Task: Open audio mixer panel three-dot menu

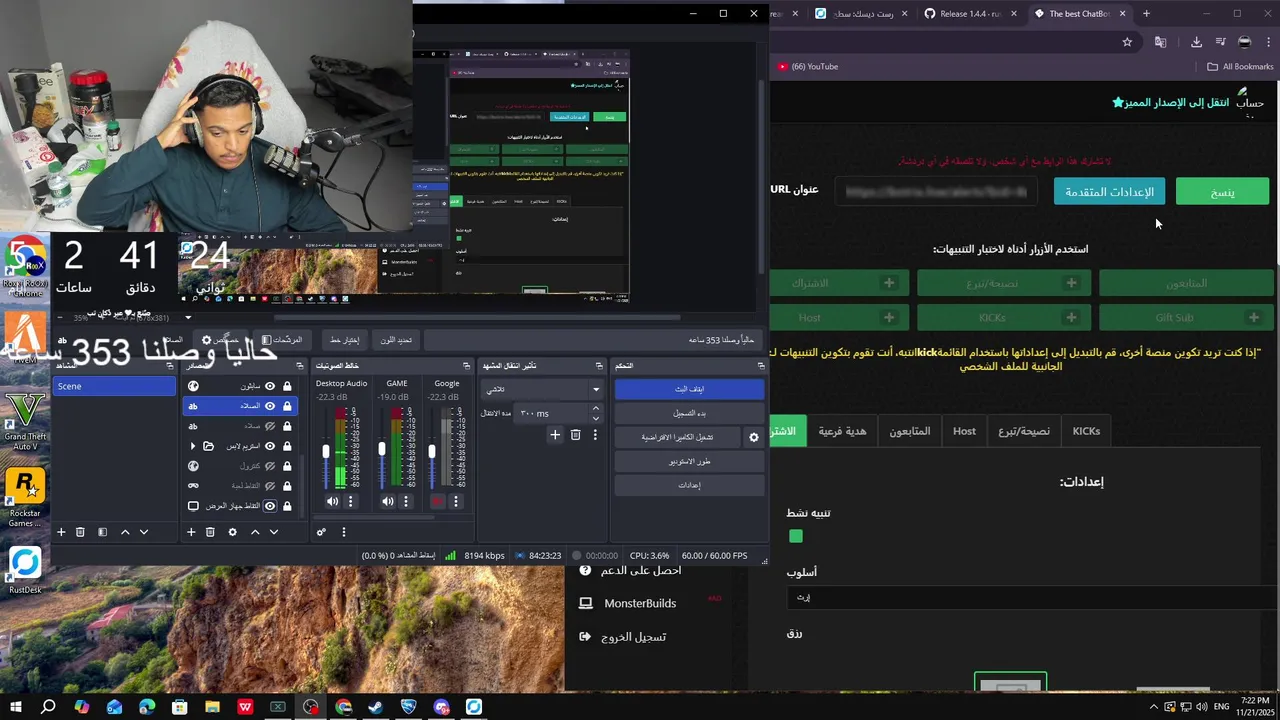Action: (x=343, y=532)
